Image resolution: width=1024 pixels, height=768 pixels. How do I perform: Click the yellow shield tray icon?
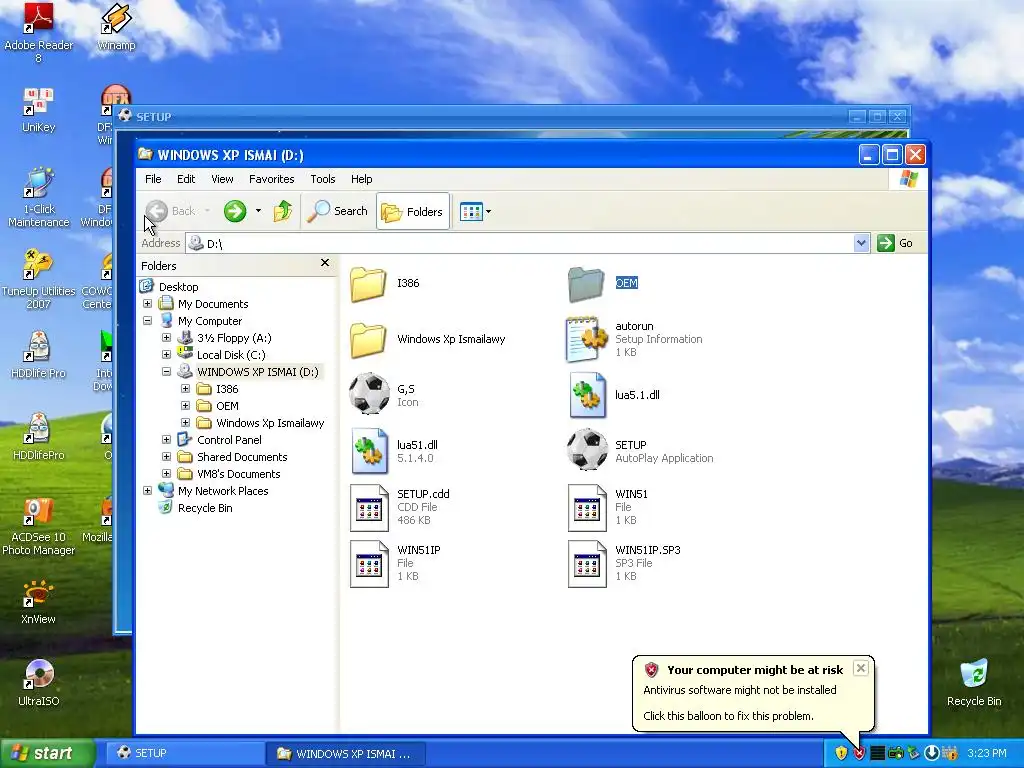coord(841,753)
